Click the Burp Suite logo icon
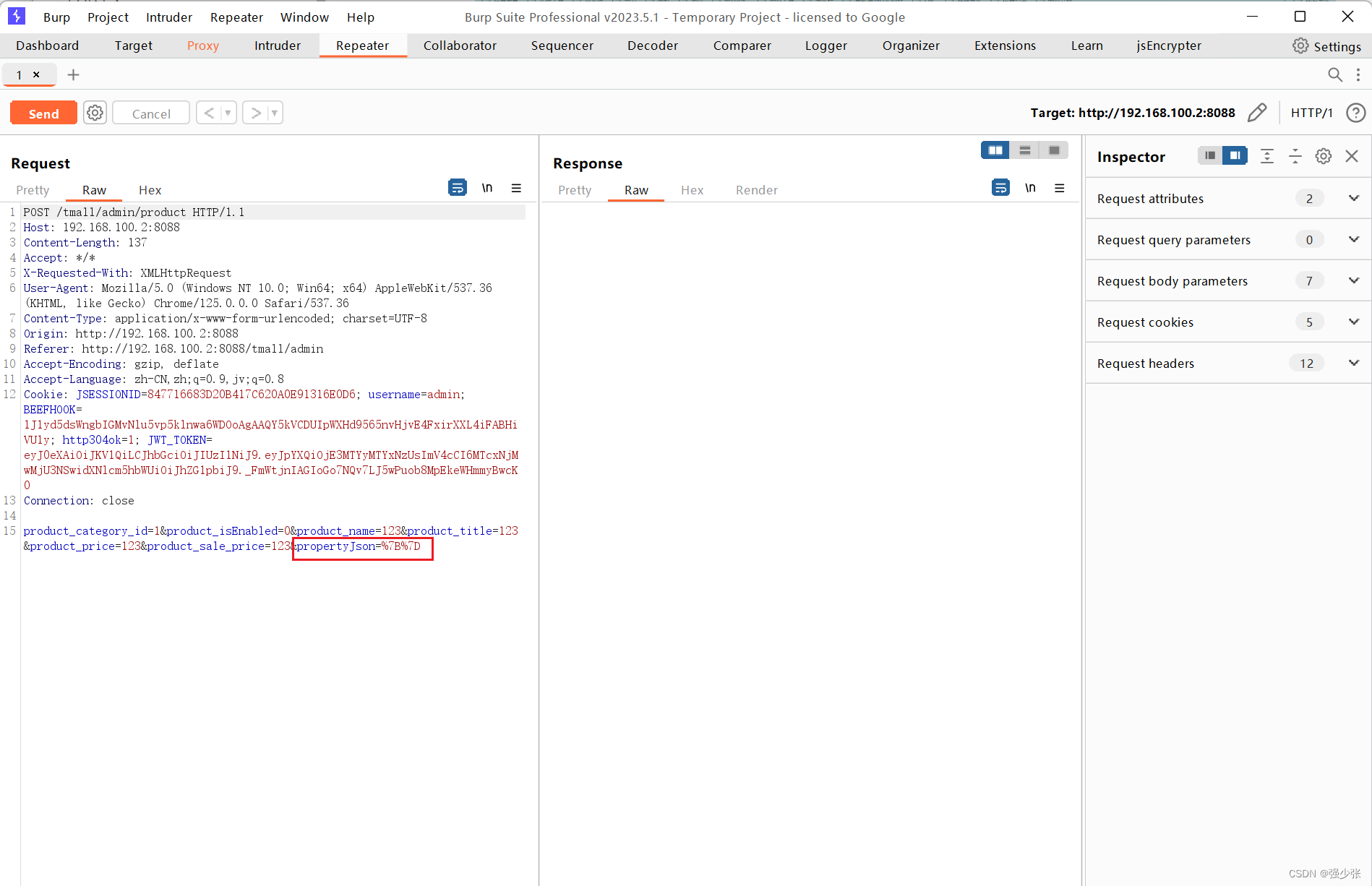The image size is (1372, 886). pos(16,16)
